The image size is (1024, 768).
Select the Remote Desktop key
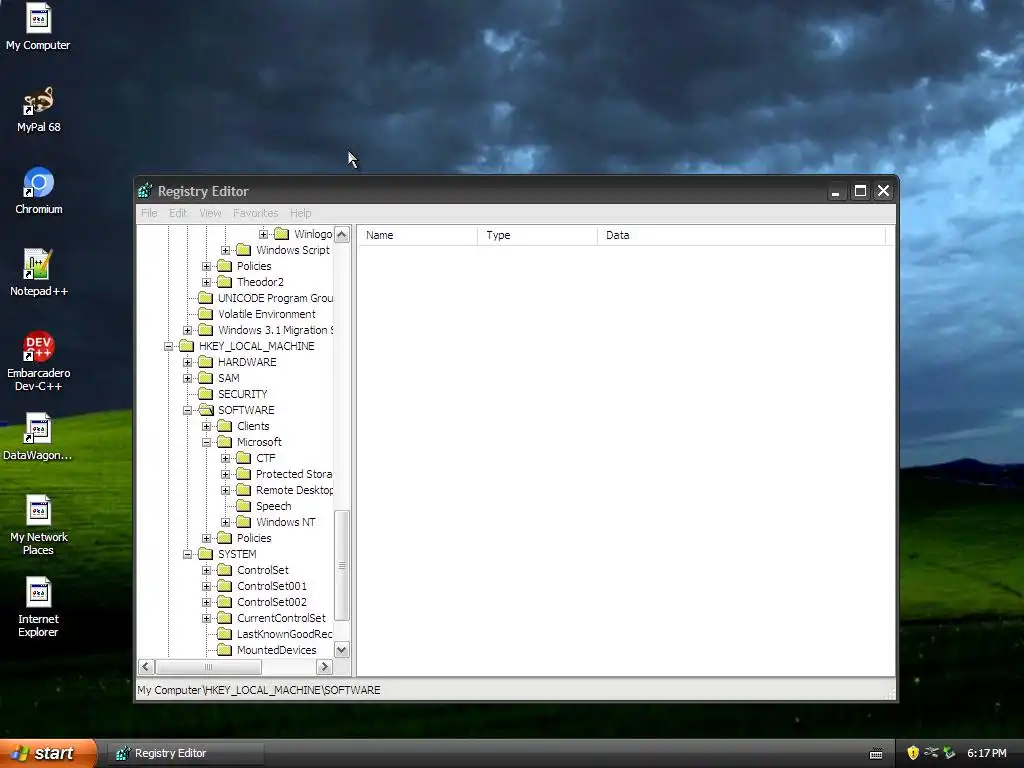(294, 490)
